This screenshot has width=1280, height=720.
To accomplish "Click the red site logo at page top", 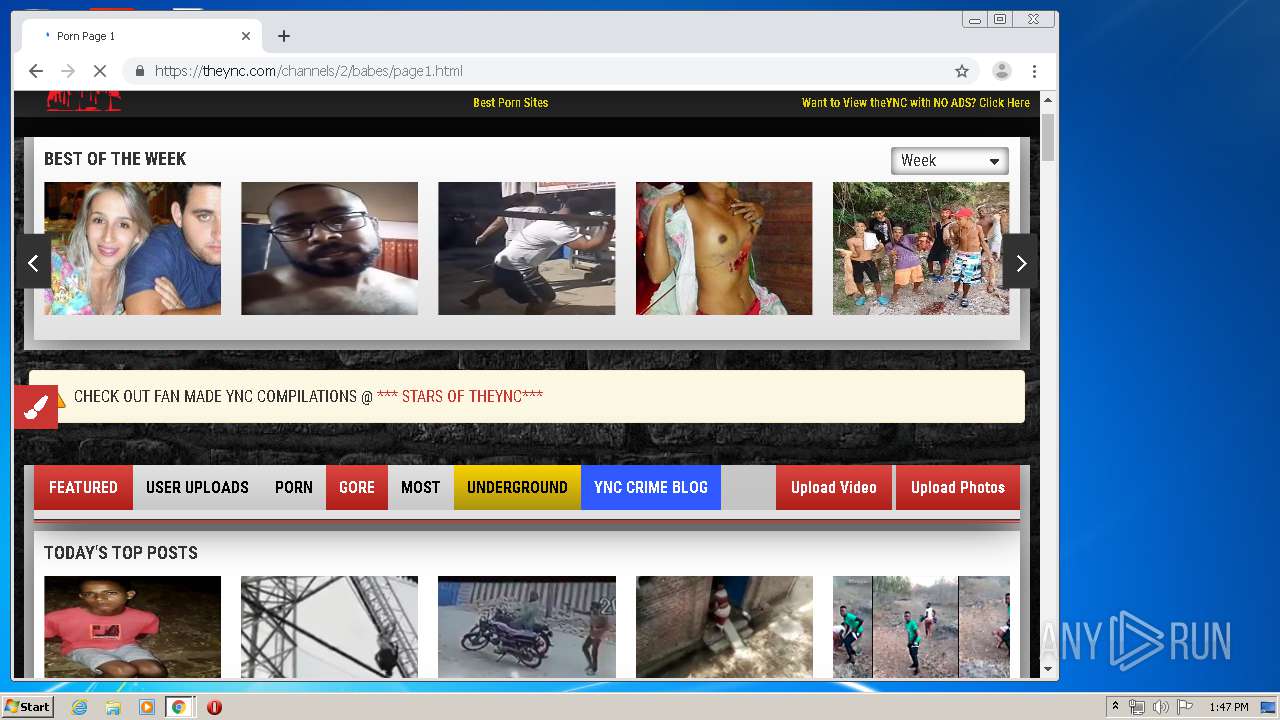I will [84, 100].
